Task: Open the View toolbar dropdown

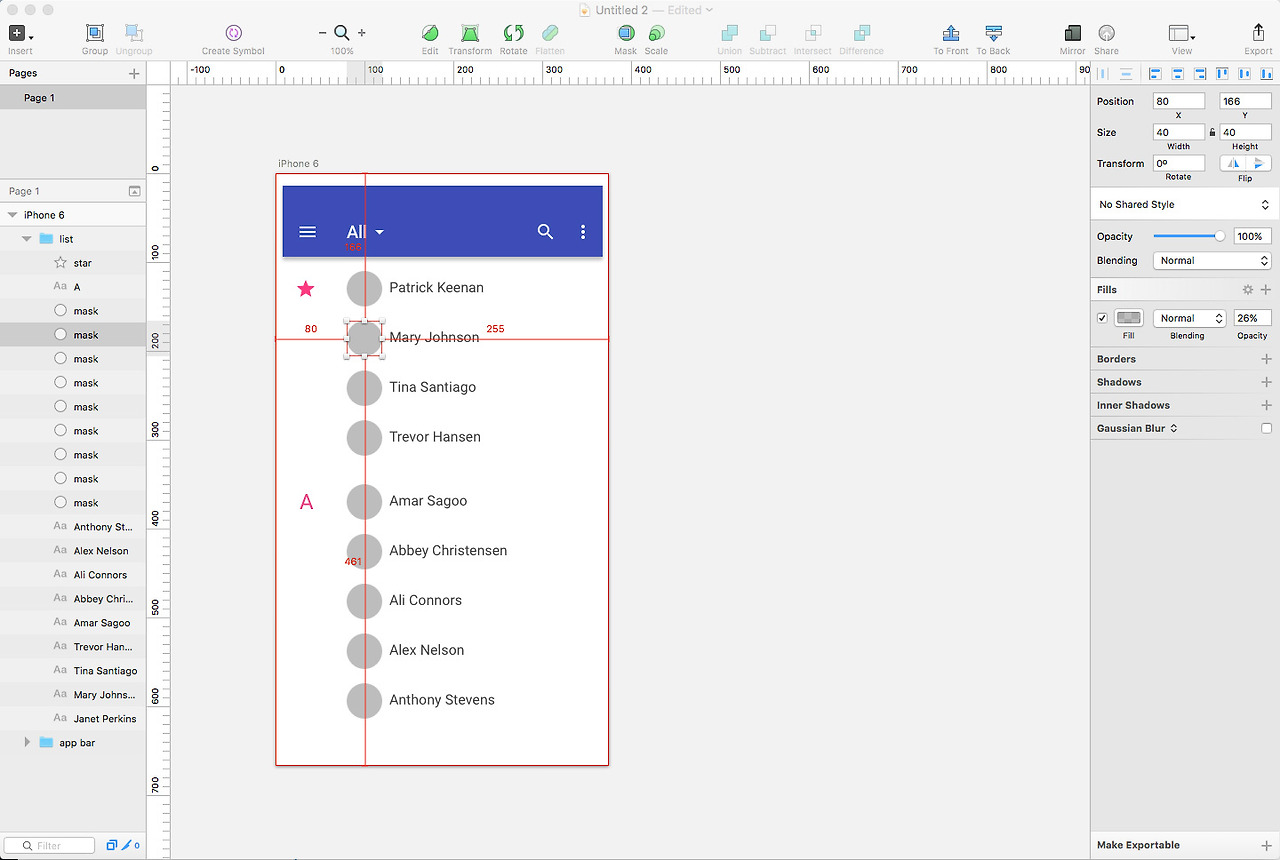Action: coord(1182,33)
